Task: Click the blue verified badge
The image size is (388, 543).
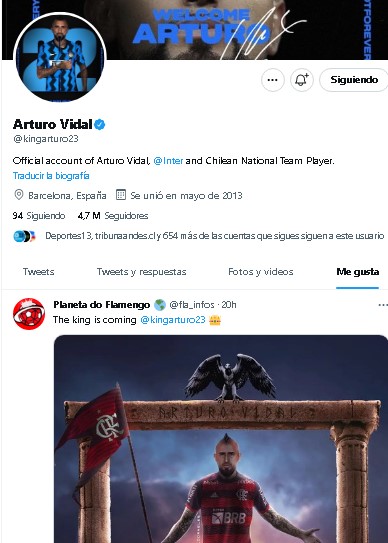Action: tap(100, 124)
